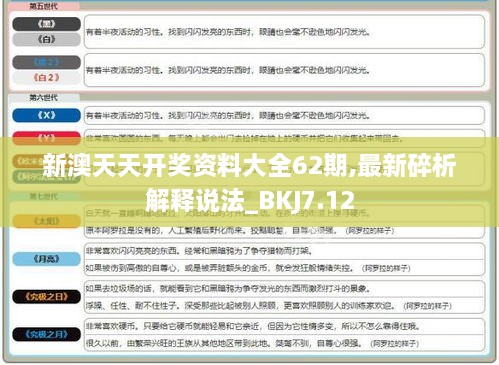Click (阿罗拉的样子) note in the 《究极之日》 row
Viewport: 499px width, 365px height.
tap(427, 306)
